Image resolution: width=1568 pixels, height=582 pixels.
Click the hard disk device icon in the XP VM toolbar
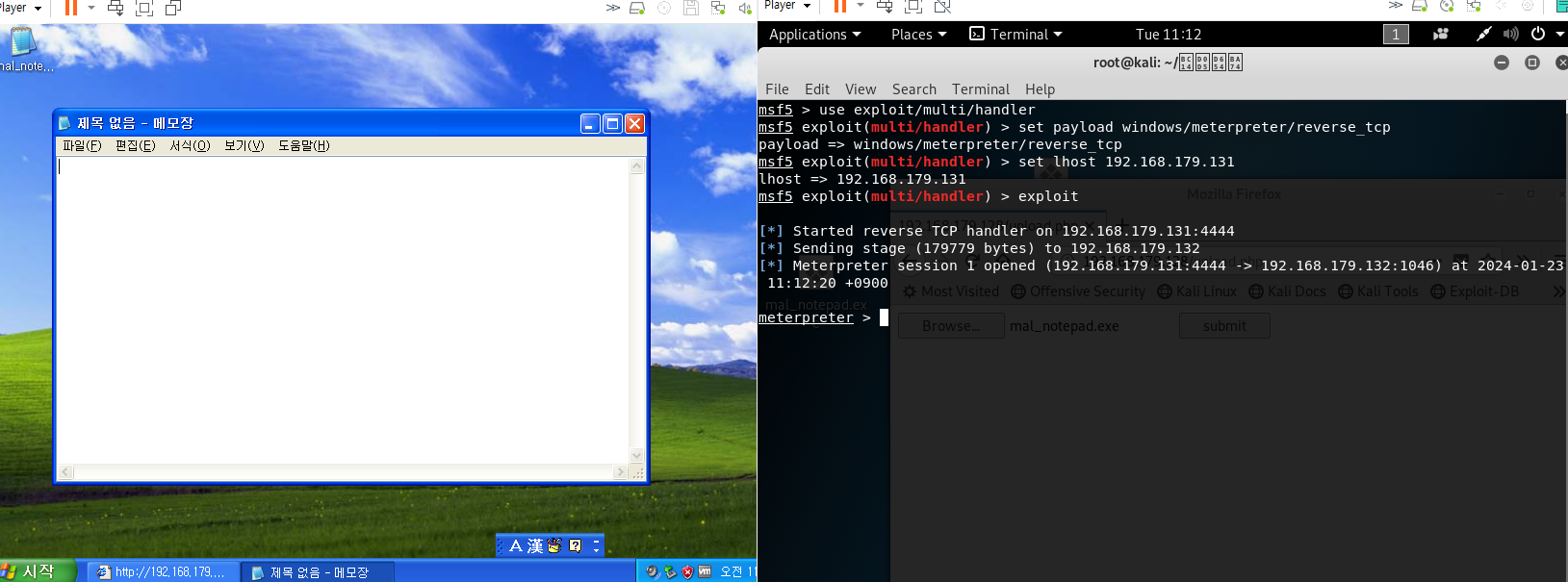(x=637, y=8)
